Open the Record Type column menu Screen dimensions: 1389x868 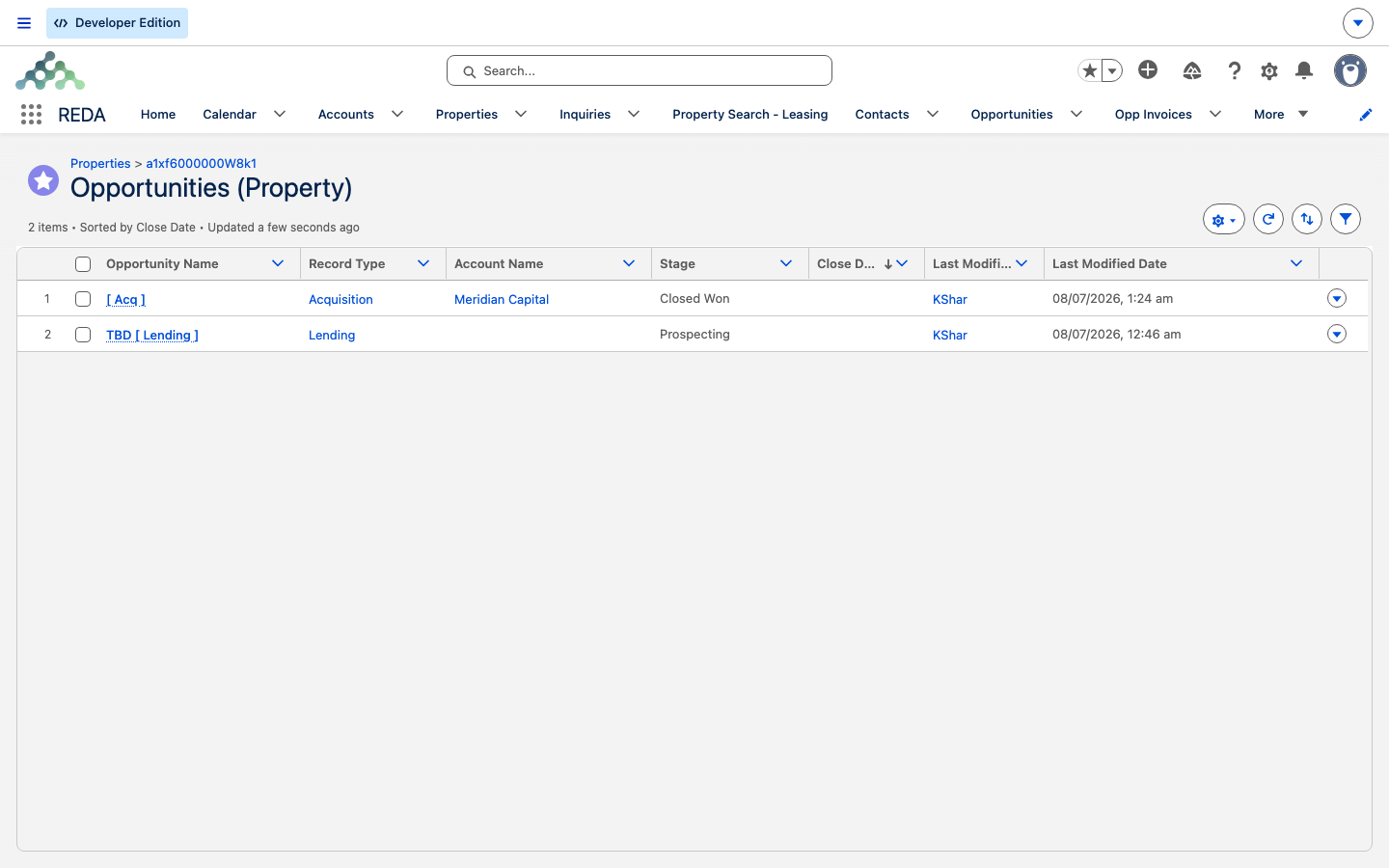click(x=423, y=263)
